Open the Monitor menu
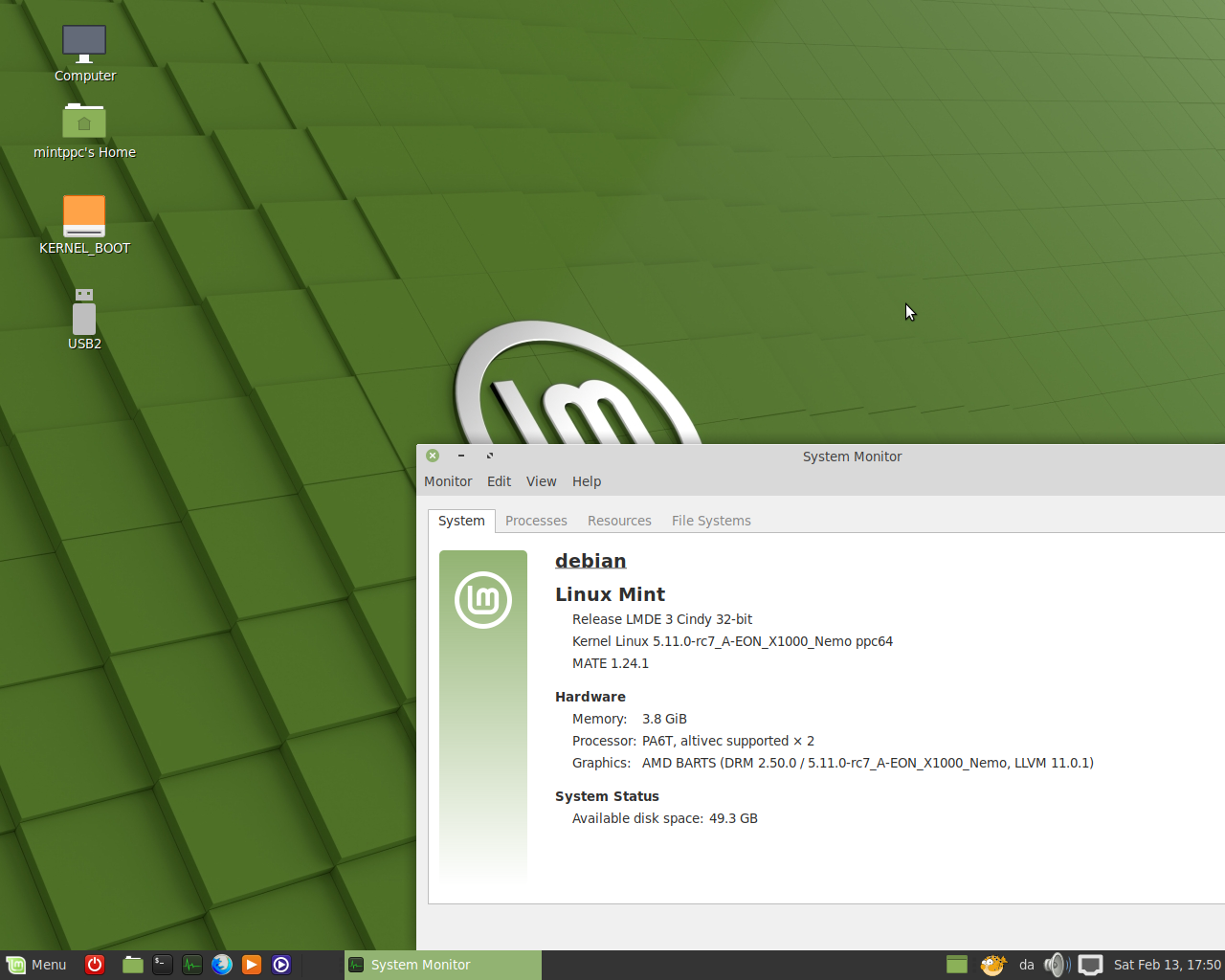Viewport: 1225px width, 980px height. (x=448, y=481)
